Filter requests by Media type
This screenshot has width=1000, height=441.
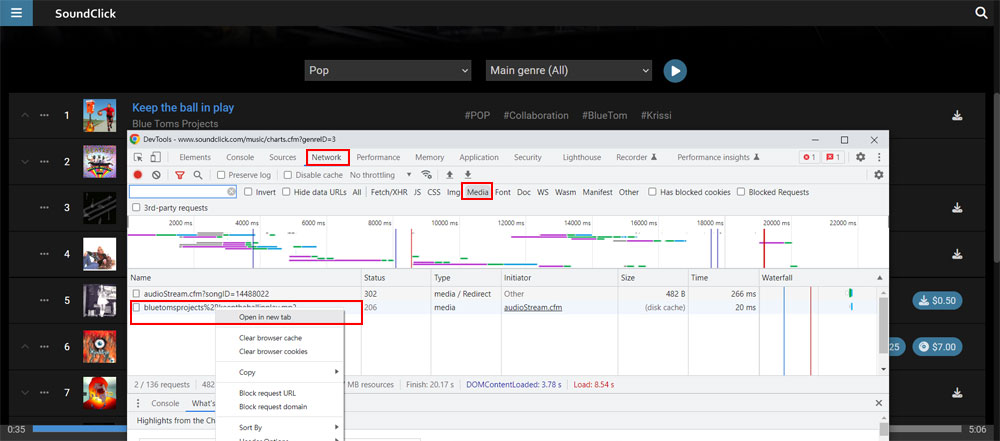[x=478, y=192]
